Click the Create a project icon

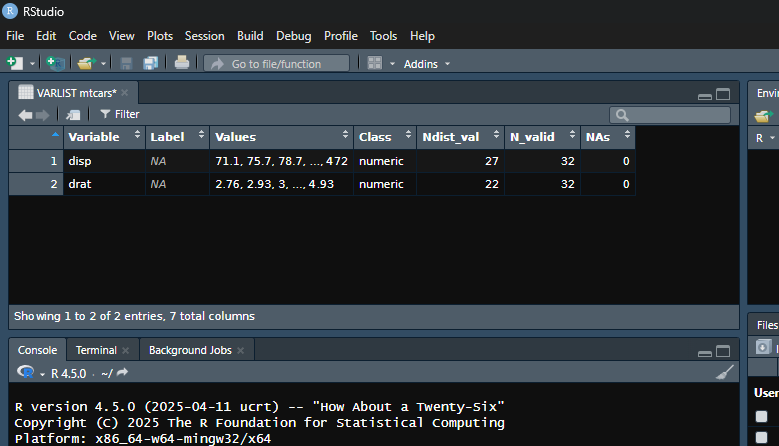click(55, 63)
